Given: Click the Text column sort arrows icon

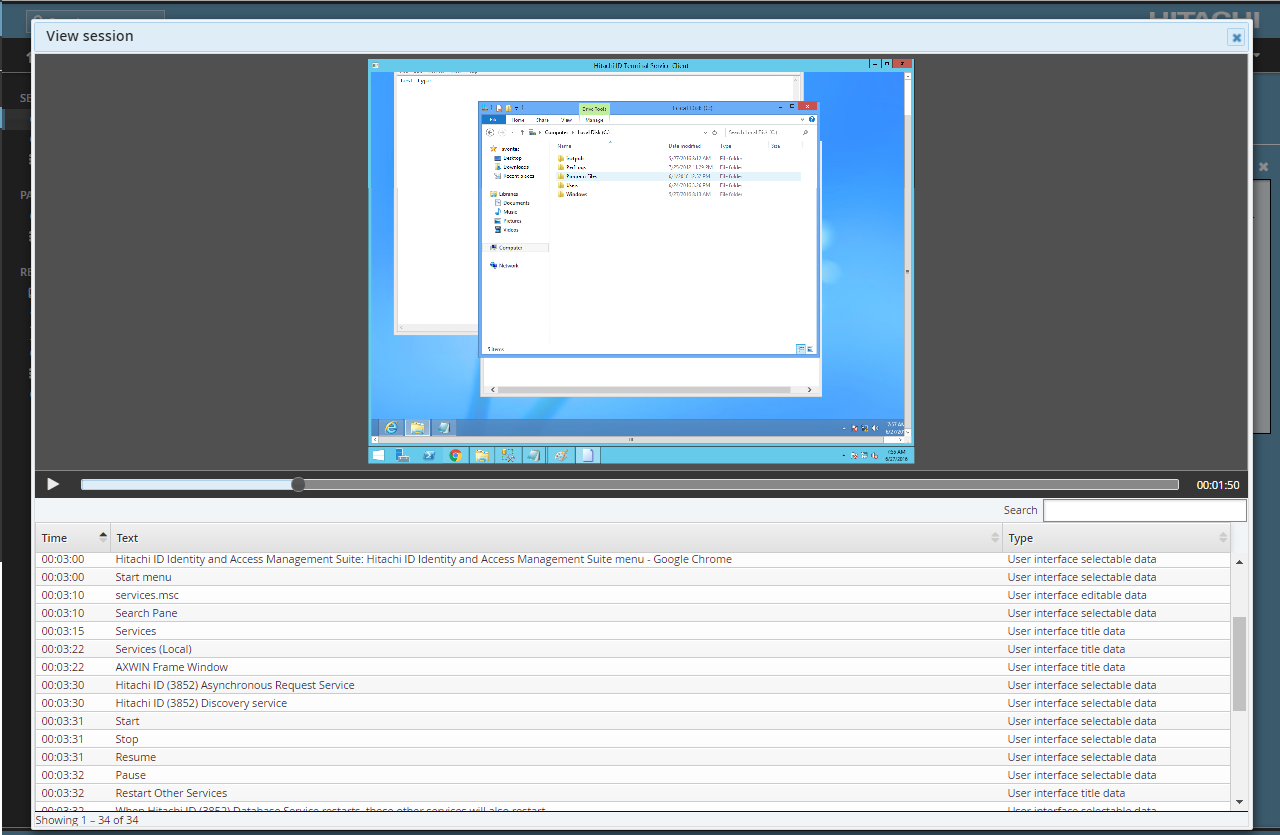Looking at the screenshot, I should point(994,538).
